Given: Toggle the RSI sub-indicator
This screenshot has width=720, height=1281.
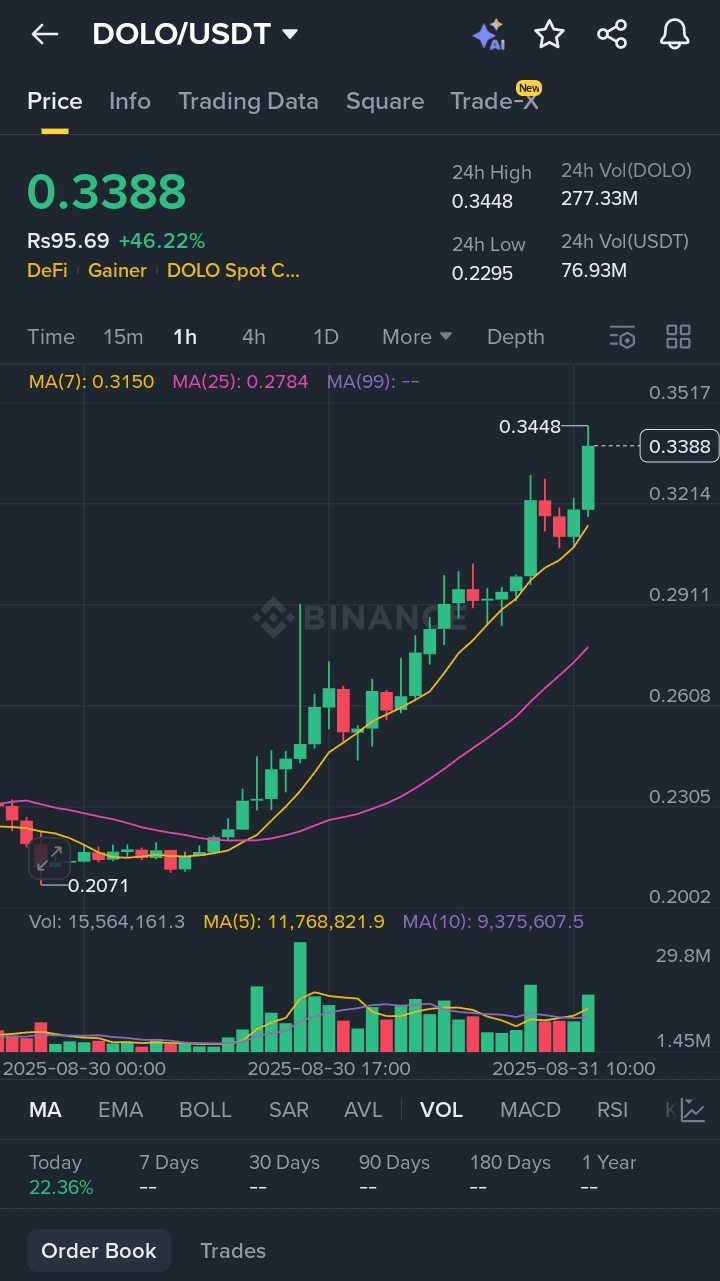Looking at the screenshot, I should pos(612,1110).
